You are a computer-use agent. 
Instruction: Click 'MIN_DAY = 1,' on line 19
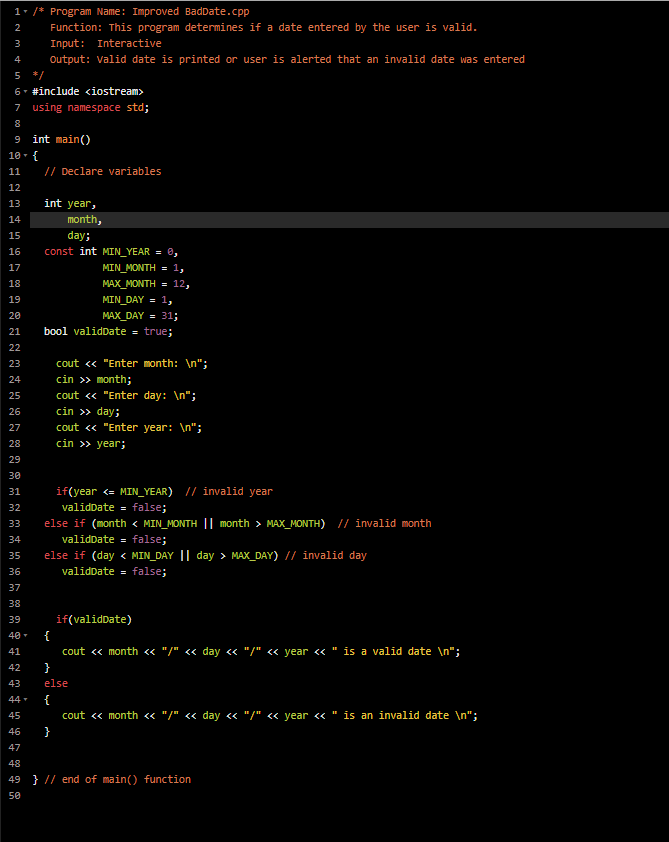coord(137,300)
